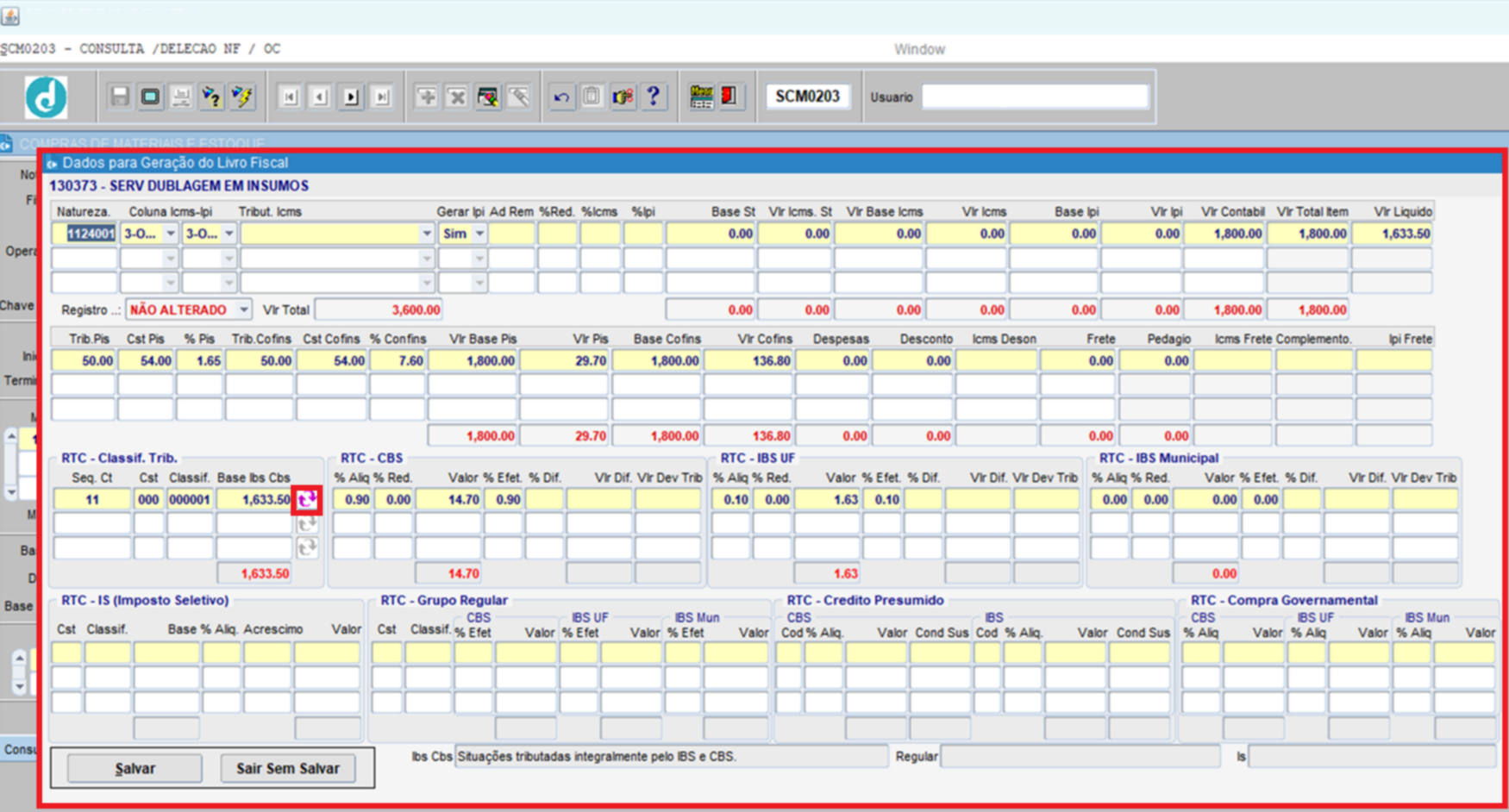Click the Sair Sem Salvar button

(x=288, y=768)
